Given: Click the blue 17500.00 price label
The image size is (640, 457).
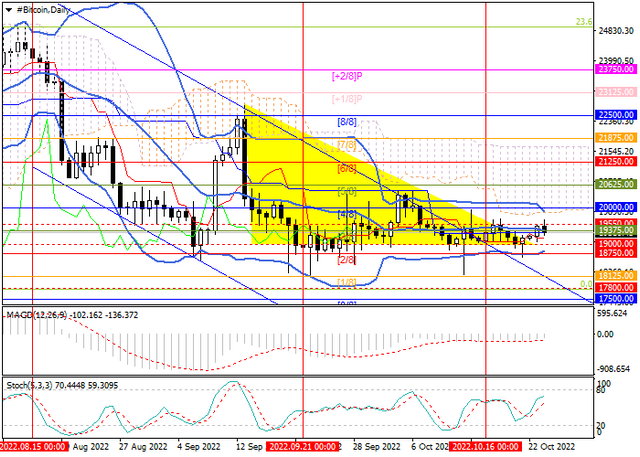Looking at the screenshot, I should click(616, 299).
